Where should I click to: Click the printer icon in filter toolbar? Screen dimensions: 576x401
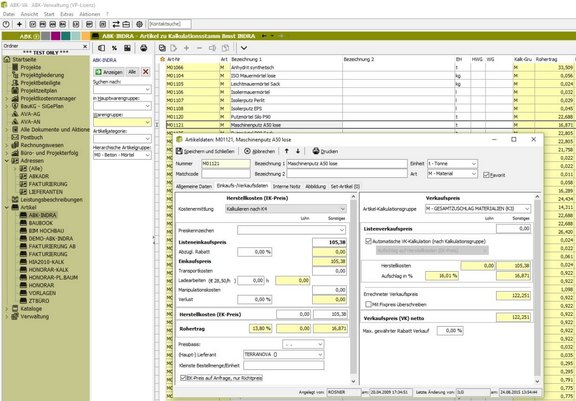[x=144, y=48]
